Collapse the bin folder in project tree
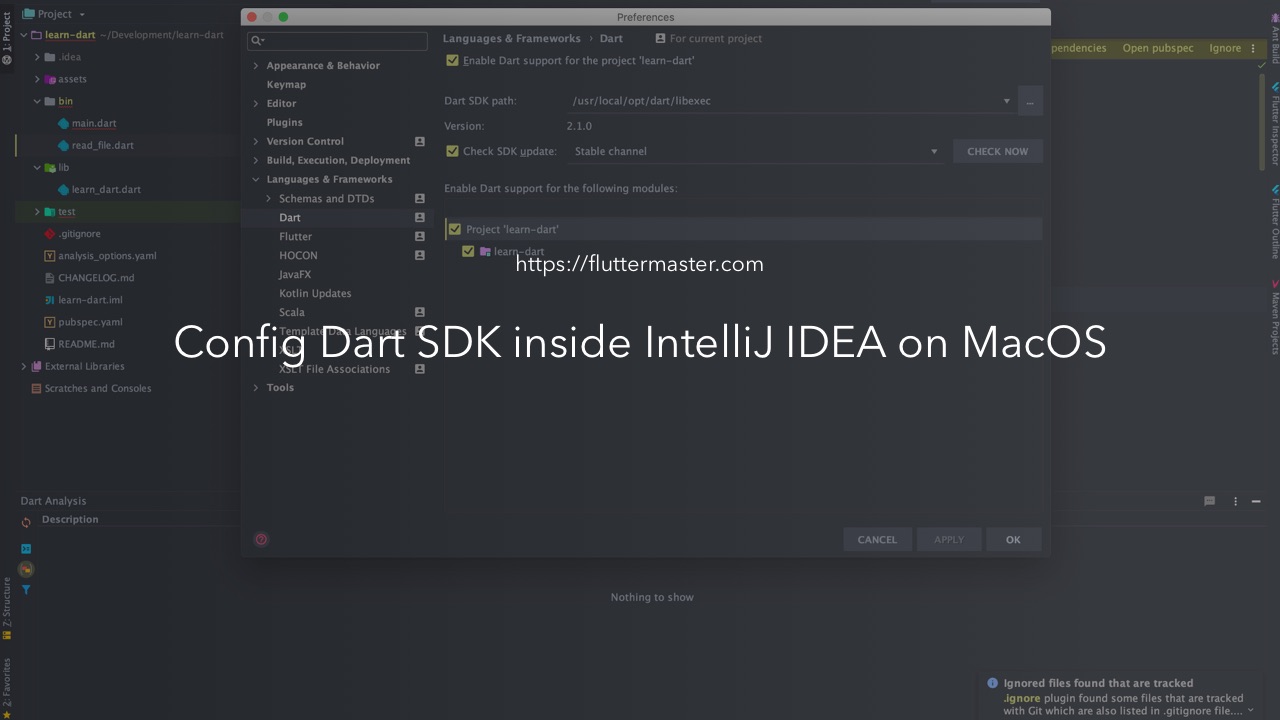 tap(37, 101)
